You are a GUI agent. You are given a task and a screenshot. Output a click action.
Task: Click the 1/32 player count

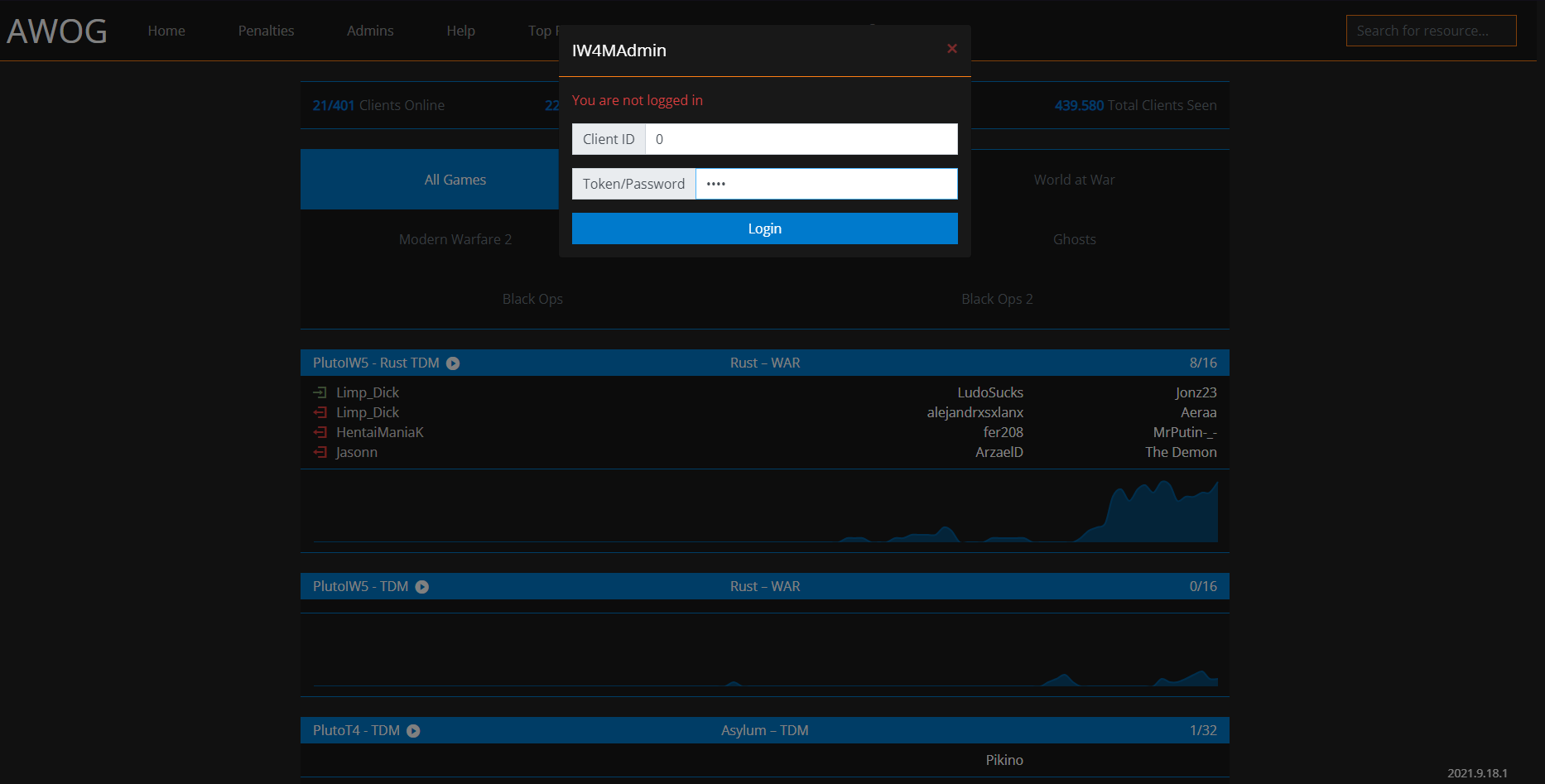[x=1203, y=730]
